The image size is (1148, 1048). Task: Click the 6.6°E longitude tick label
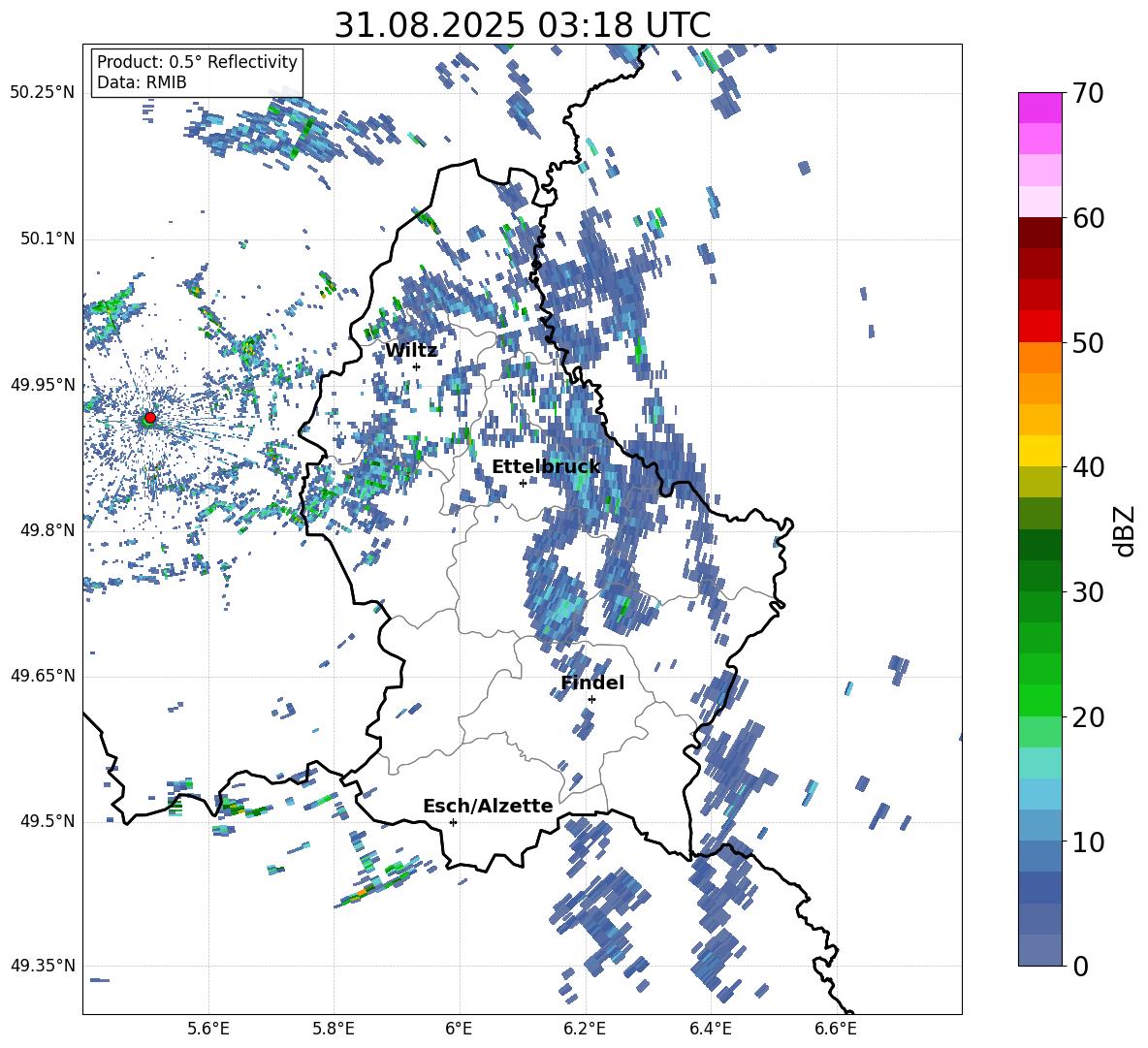pyautogui.click(x=836, y=1029)
